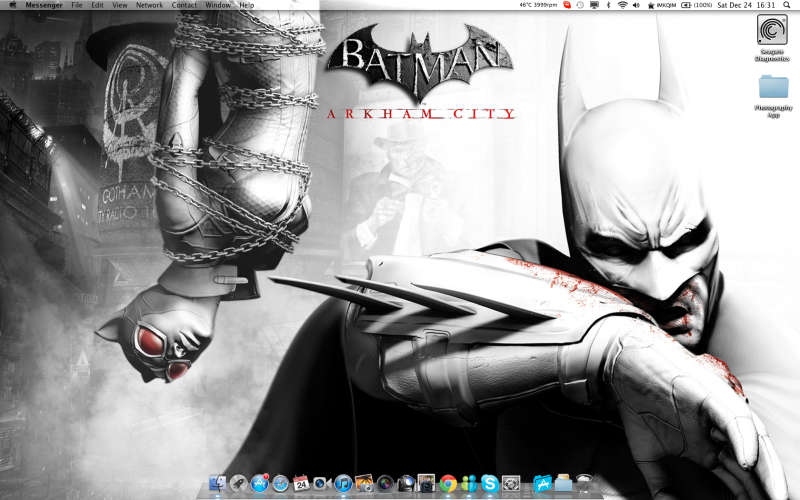Open Skype from the dock

tap(489, 483)
